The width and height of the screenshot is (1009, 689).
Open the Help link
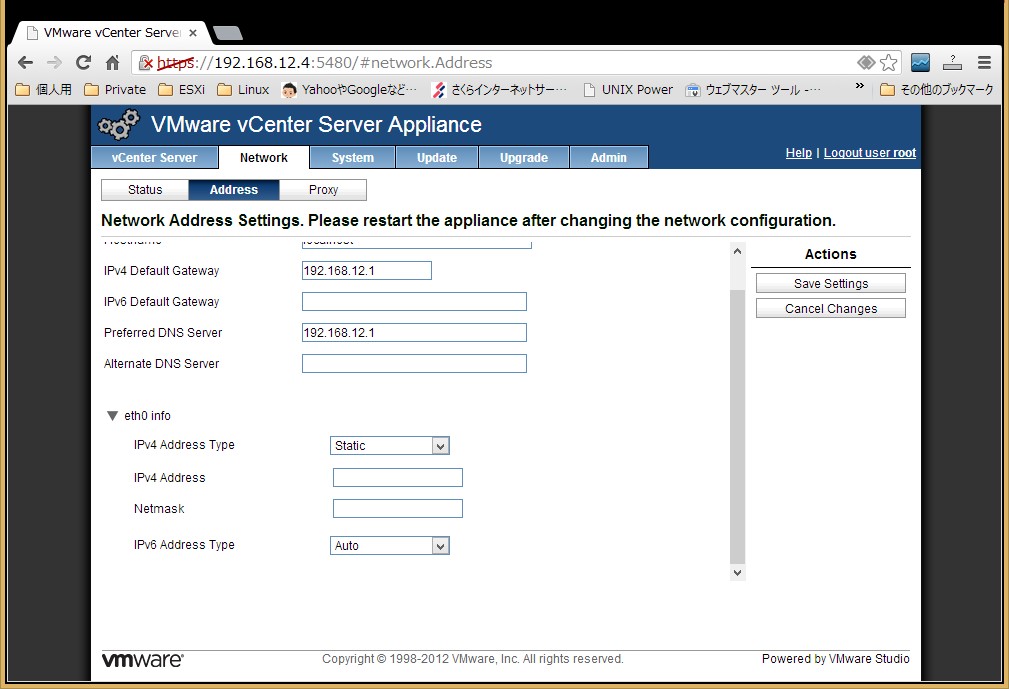tap(799, 153)
